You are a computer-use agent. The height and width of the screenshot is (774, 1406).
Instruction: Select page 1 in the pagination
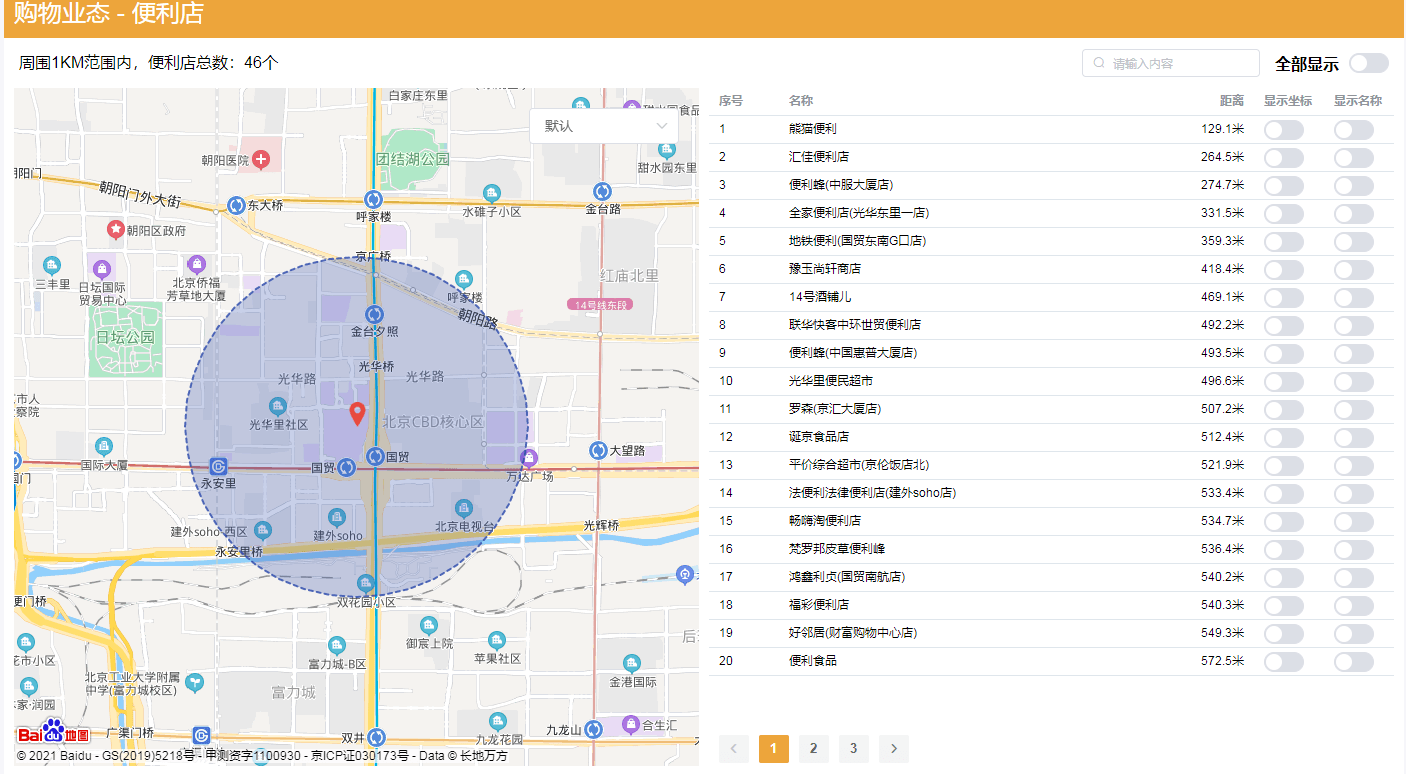(x=774, y=748)
